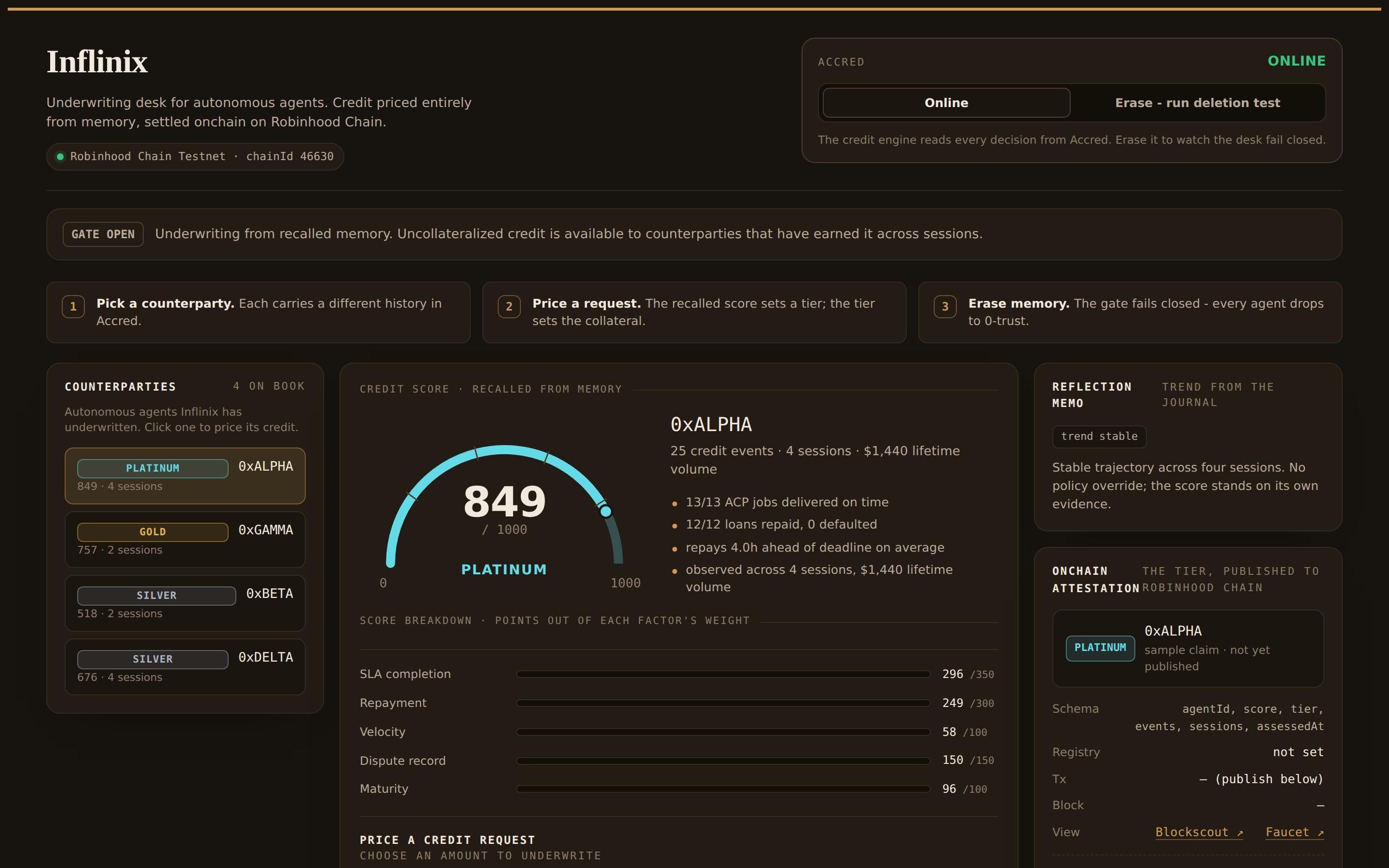This screenshot has height=868, width=1389.
Task: Click the Repayment progress bar
Action: [x=722, y=703]
